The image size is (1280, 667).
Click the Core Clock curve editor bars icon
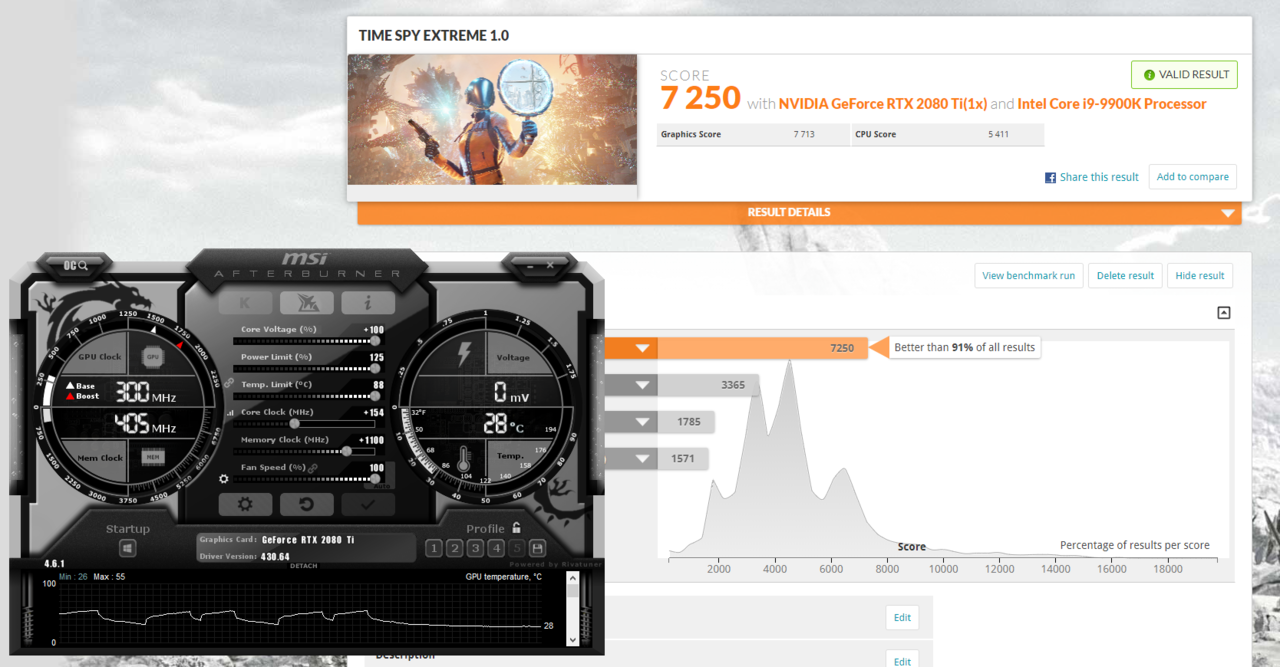(231, 412)
